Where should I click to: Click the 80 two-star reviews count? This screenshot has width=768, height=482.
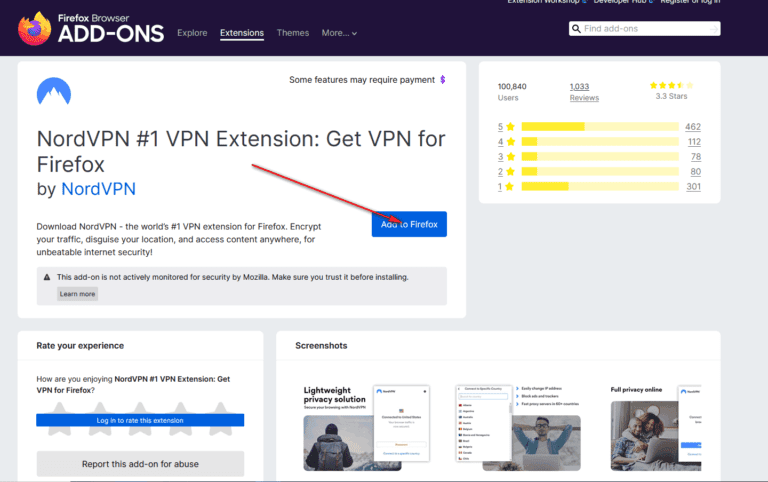tap(696, 171)
